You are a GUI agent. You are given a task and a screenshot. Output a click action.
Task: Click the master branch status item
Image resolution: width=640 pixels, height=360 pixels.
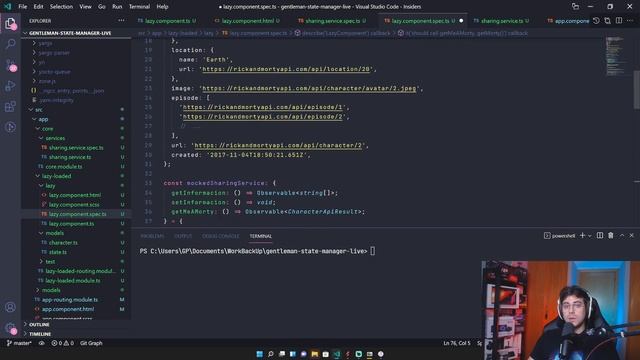(19, 343)
